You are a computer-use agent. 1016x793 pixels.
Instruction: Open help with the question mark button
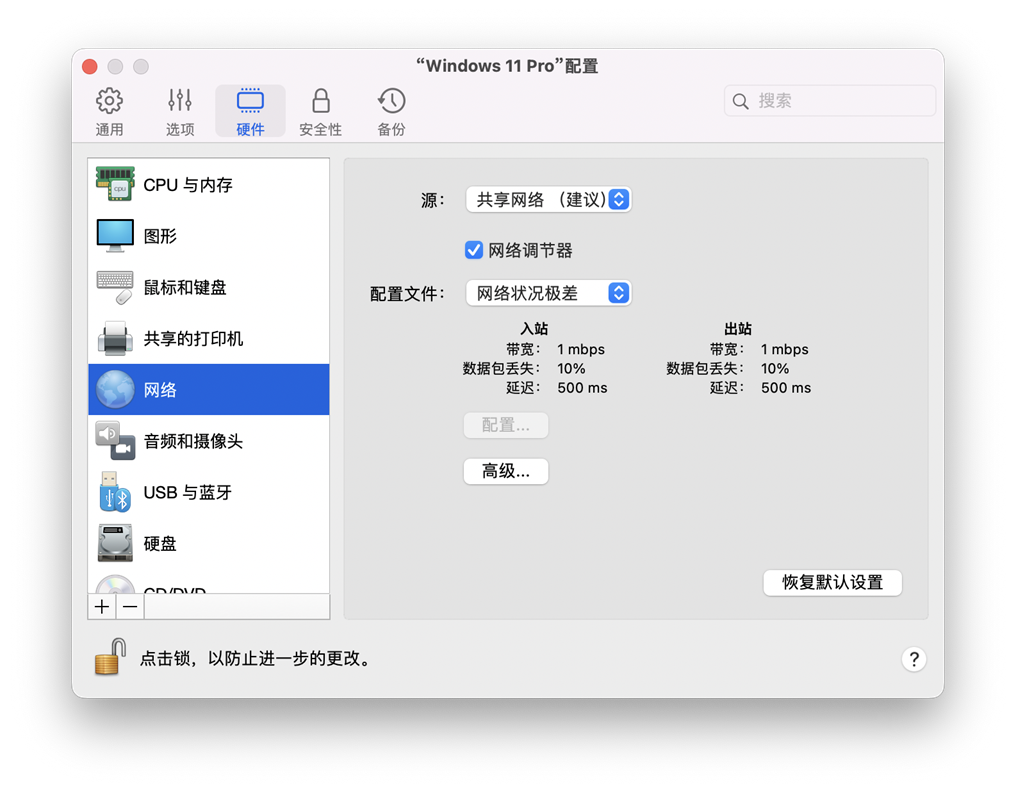coord(914,659)
